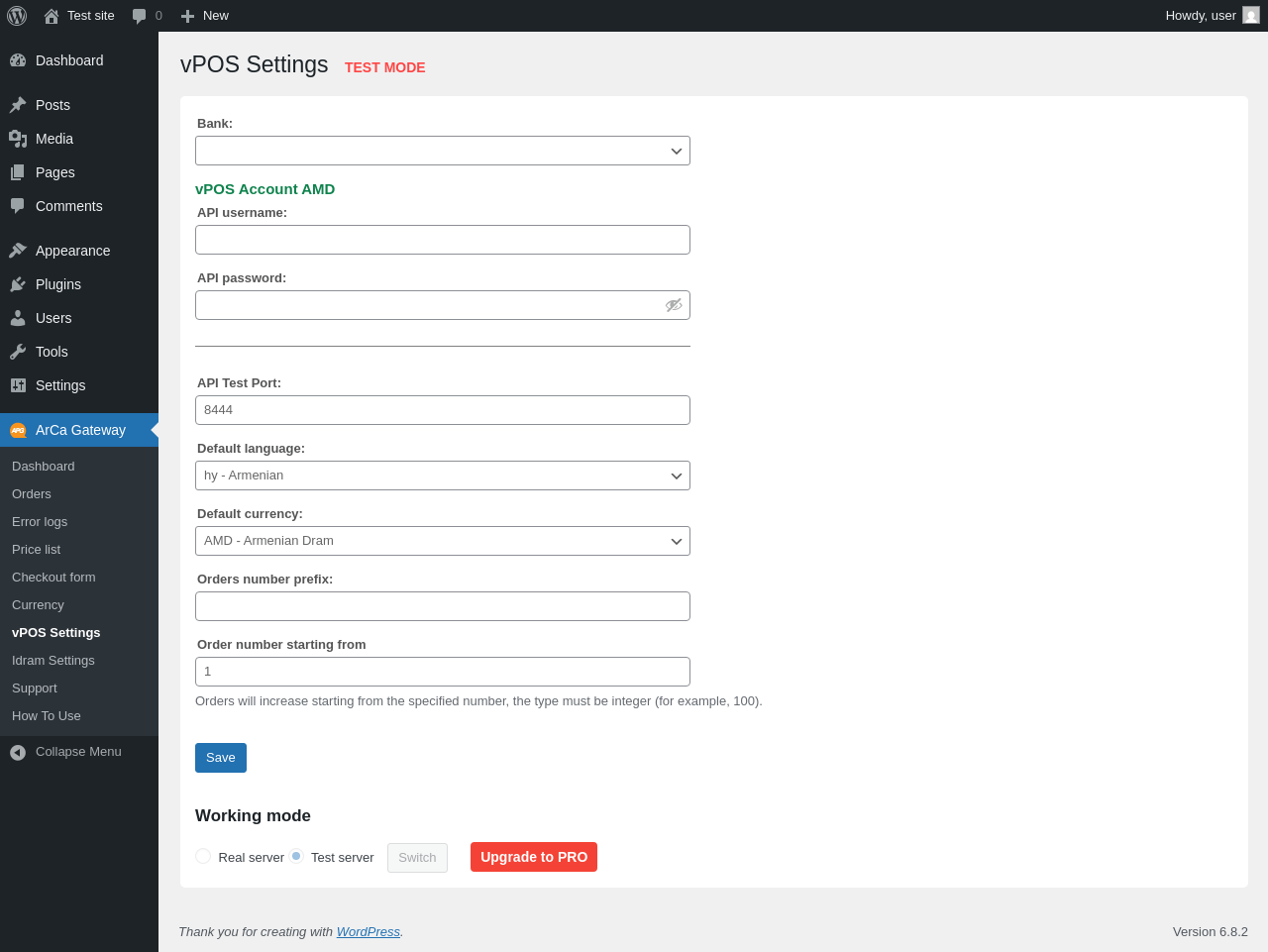Click the Switch button

pyautogui.click(x=417, y=858)
